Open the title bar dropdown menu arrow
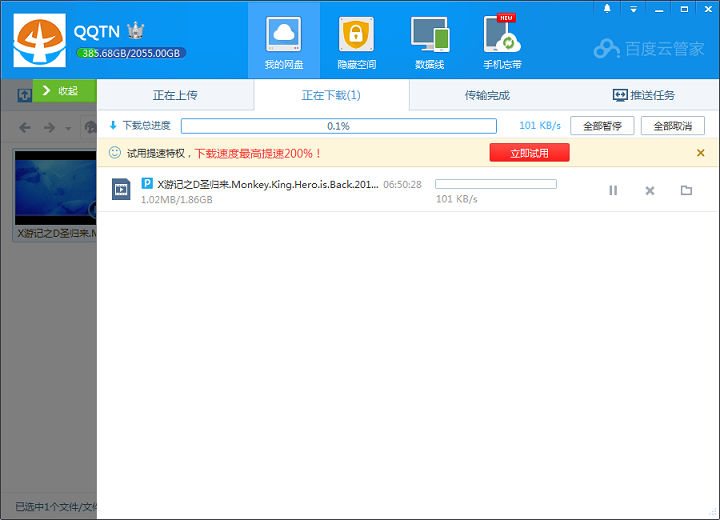This screenshot has height=520, width=720. point(633,8)
